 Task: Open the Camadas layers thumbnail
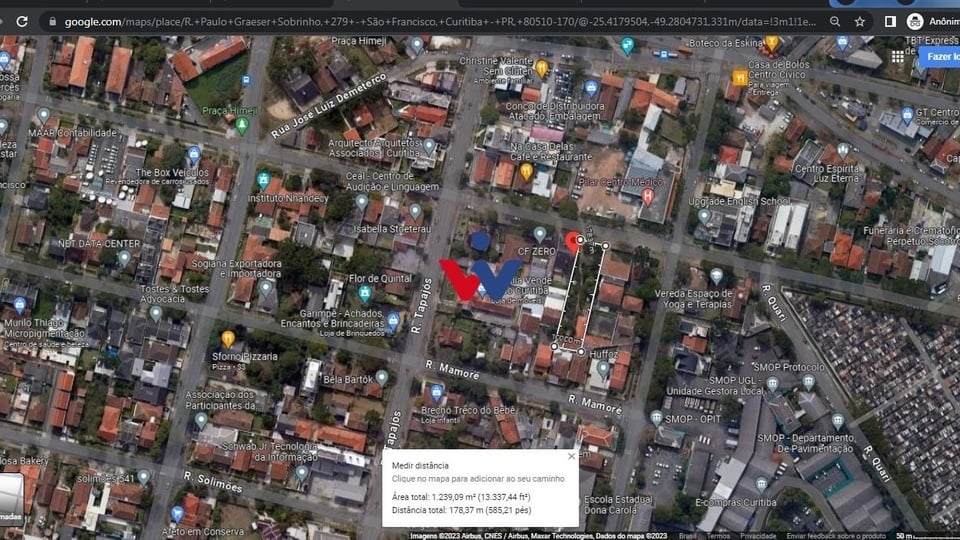click(11, 498)
